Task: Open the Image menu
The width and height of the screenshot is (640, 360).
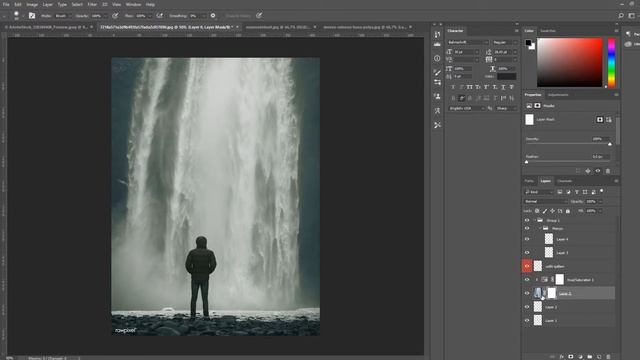Action: coord(32,4)
